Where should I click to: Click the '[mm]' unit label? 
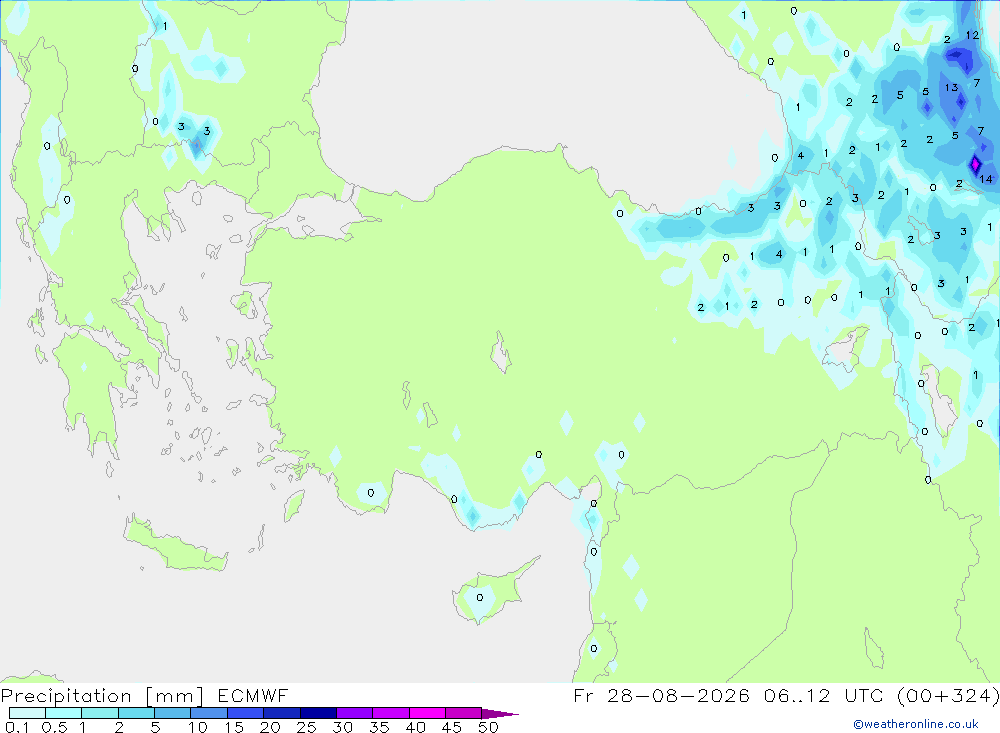[174, 696]
